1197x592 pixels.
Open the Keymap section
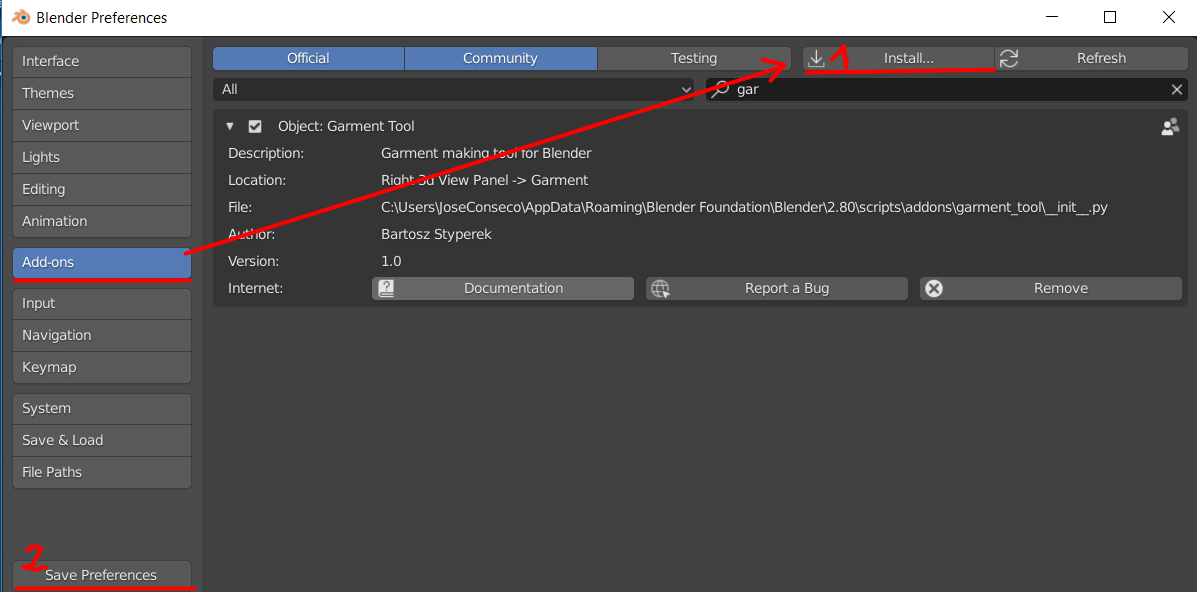pyautogui.click(x=102, y=367)
